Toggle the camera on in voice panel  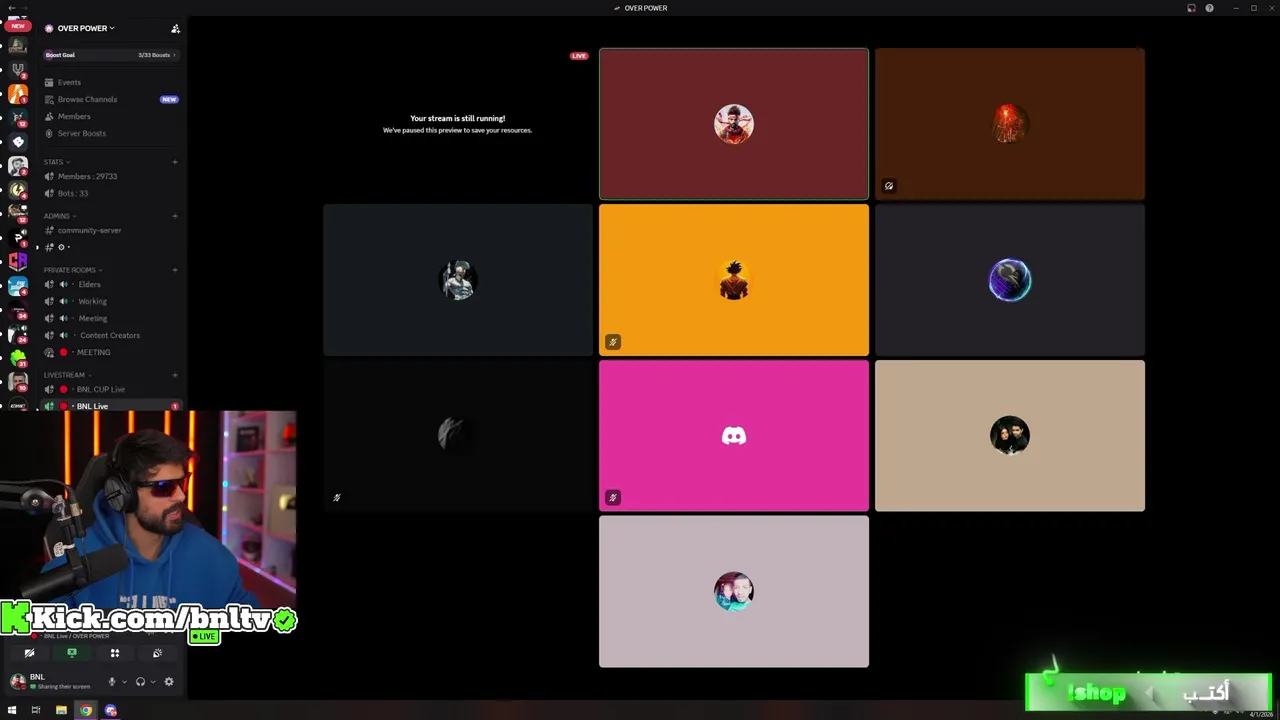29,653
